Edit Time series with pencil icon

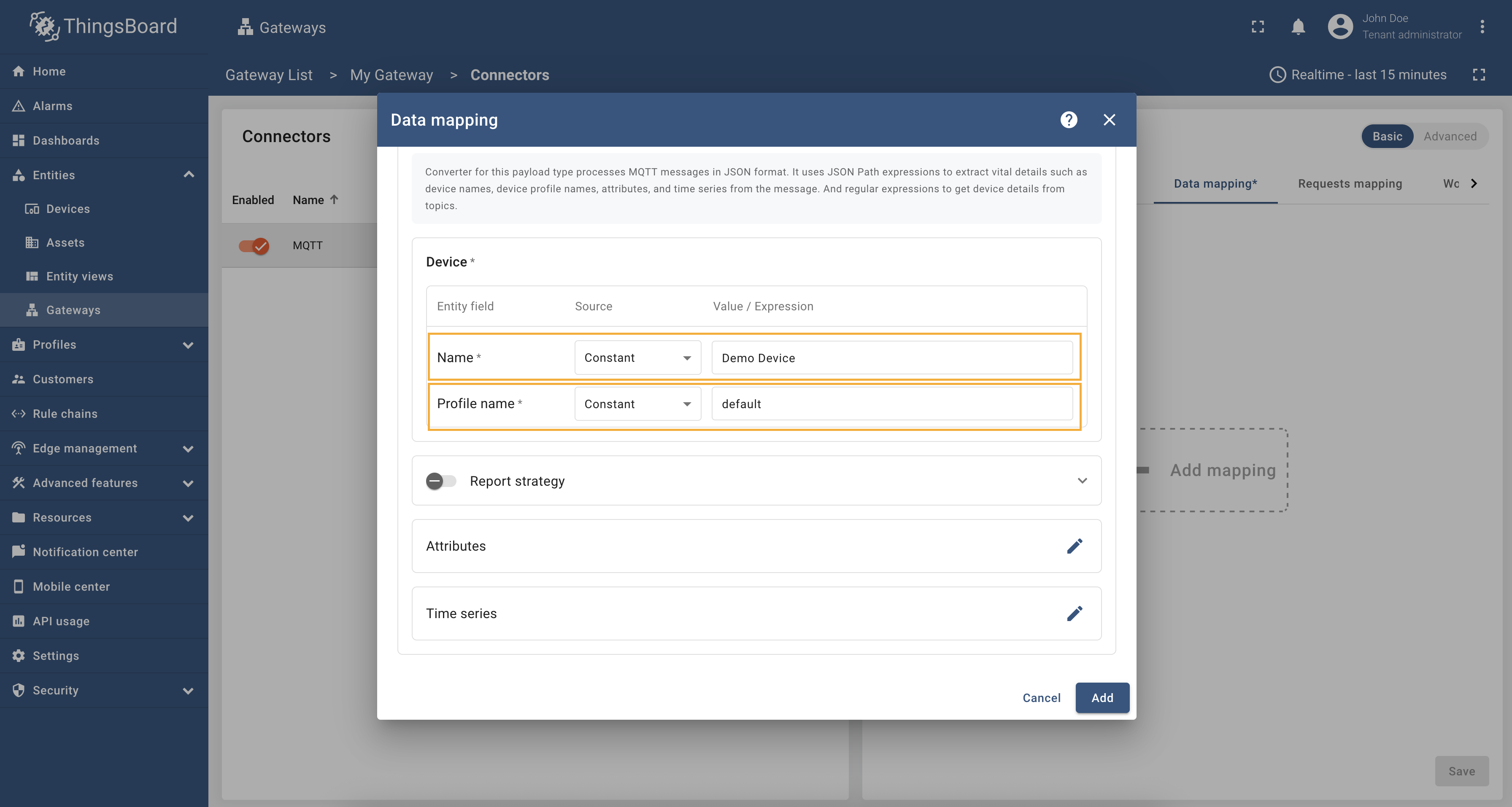click(1074, 613)
